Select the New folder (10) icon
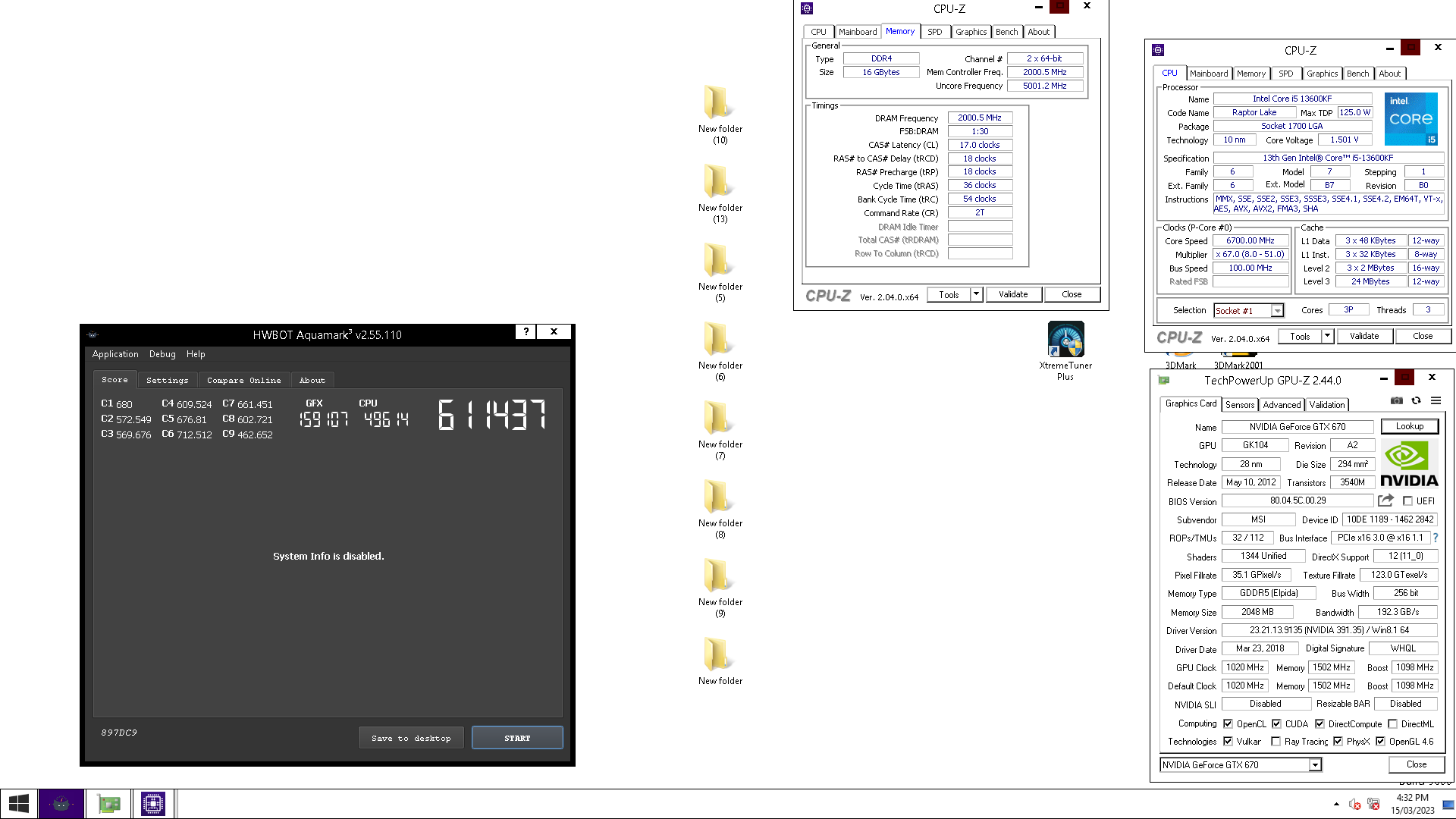Viewport: 1456px width, 819px height. [x=720, y=114]
